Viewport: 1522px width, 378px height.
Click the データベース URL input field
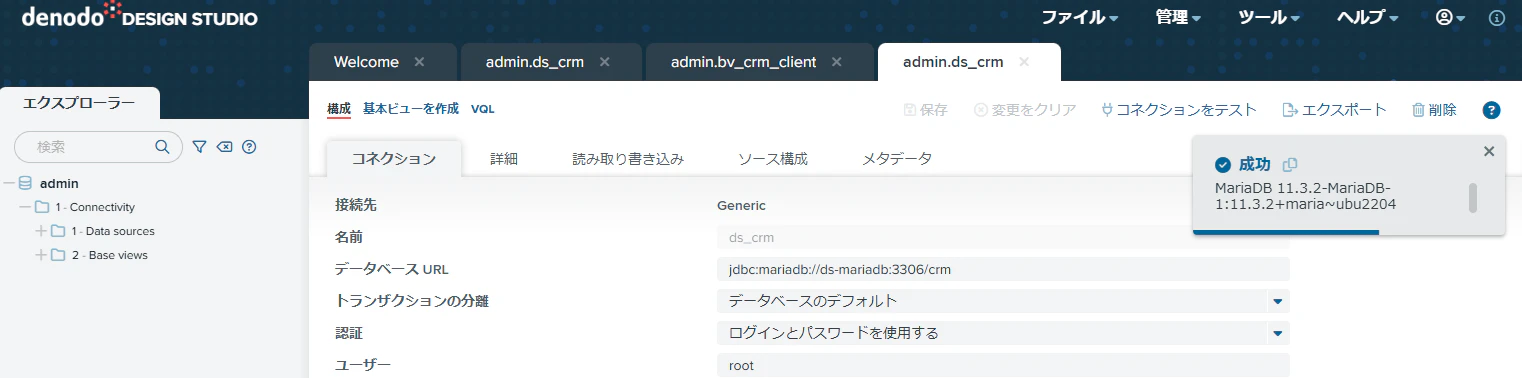[x=1003, y=269]
